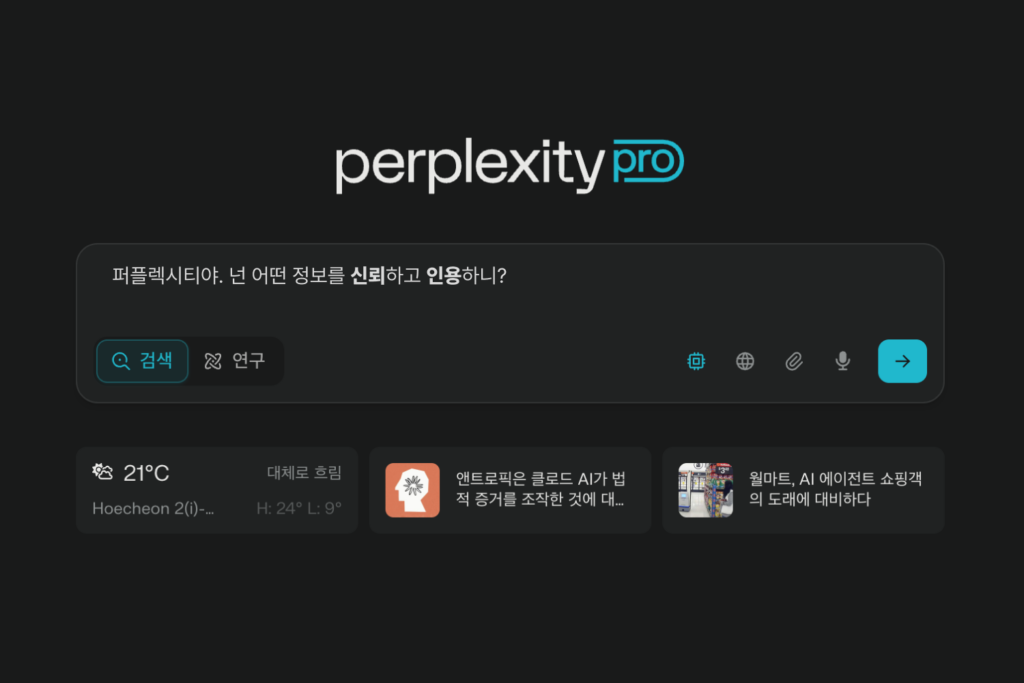Attach a file with paperclip icon
Screen dimensions: 1024x683
pyautogui.click(x=794, y=361)
